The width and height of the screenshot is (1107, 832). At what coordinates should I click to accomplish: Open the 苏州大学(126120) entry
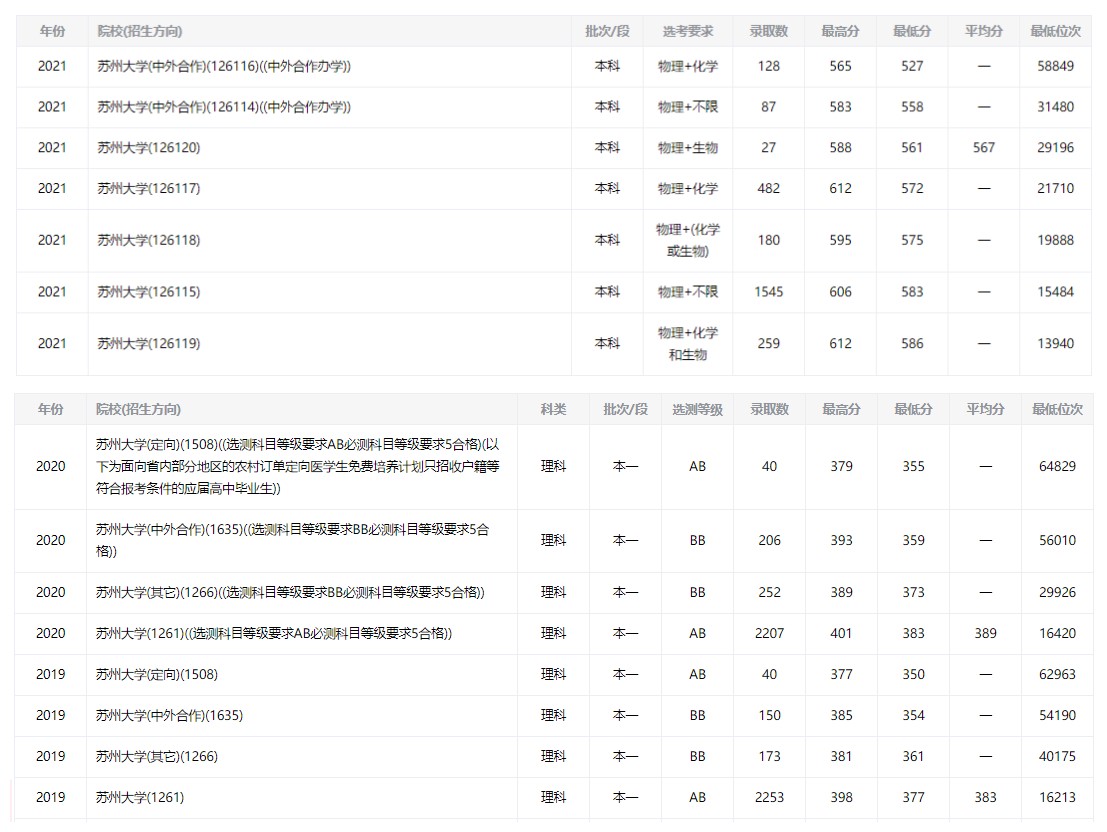(x=149, y=147)
